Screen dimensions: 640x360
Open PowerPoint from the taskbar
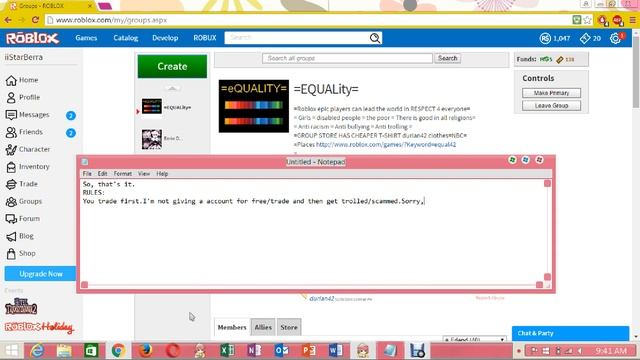[x=309, y=351]
